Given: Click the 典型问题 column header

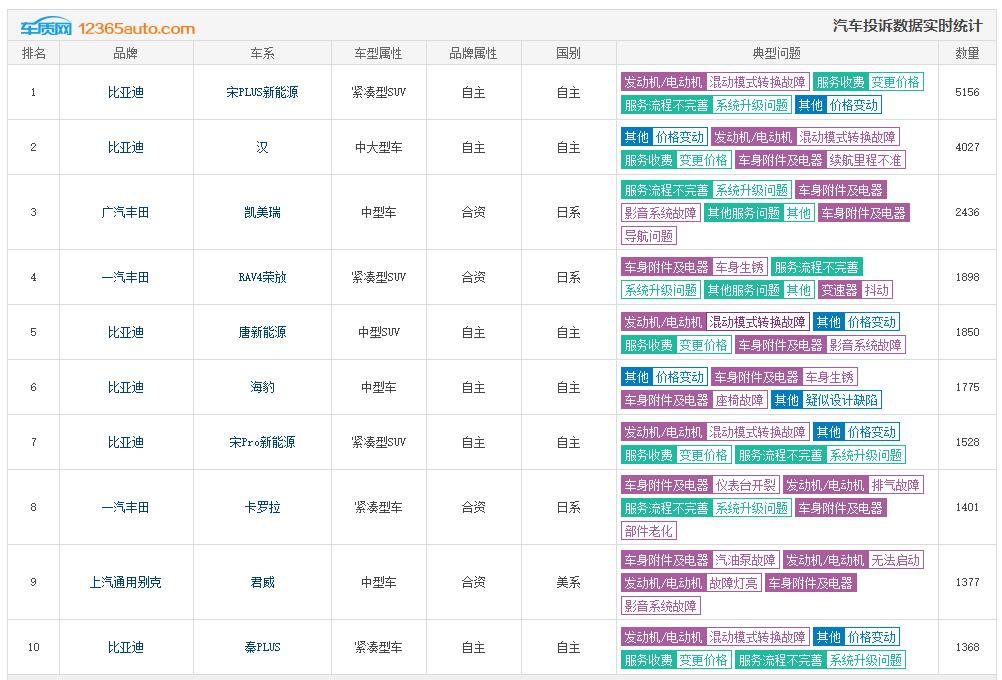Looking at the screenshot, I should (x=776, y=53).
